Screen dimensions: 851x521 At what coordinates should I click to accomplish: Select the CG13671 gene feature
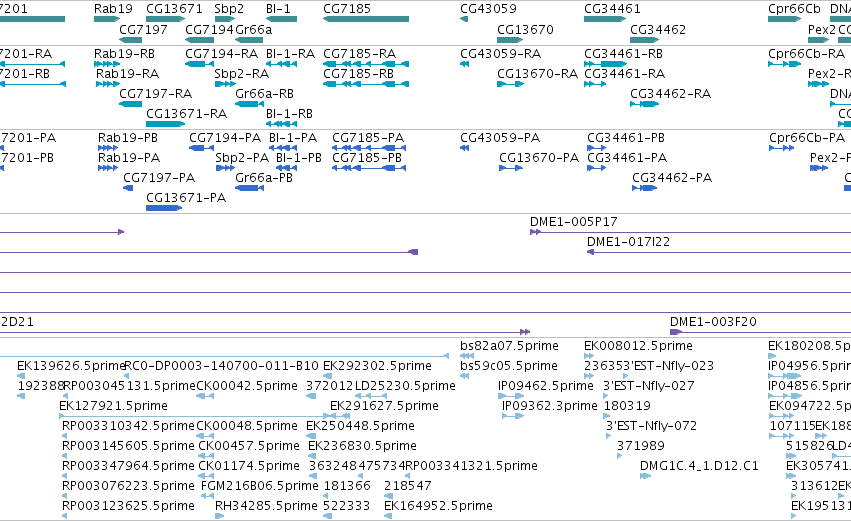point(166,19)
